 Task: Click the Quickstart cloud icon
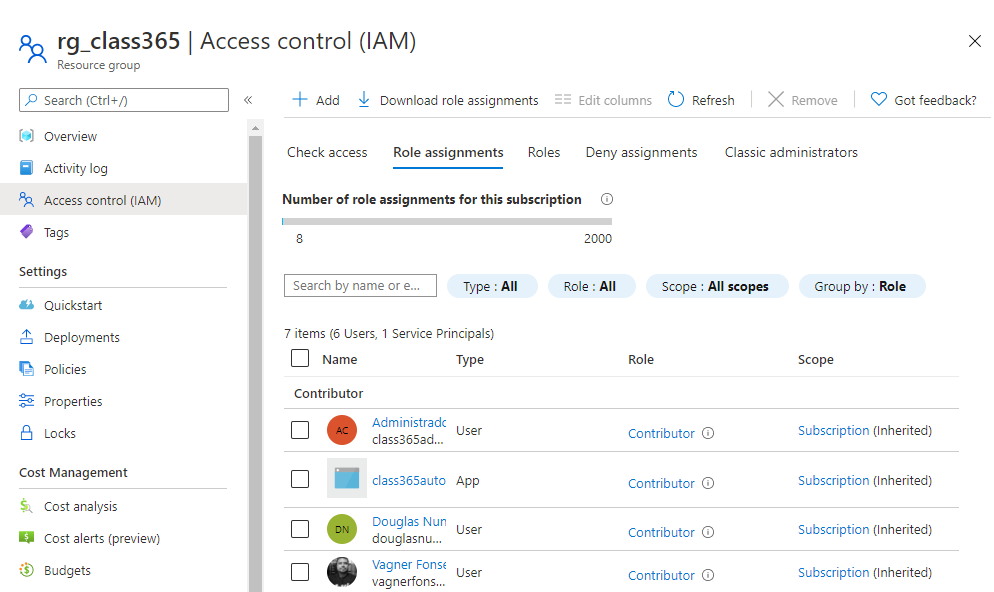tap(27, 305)
